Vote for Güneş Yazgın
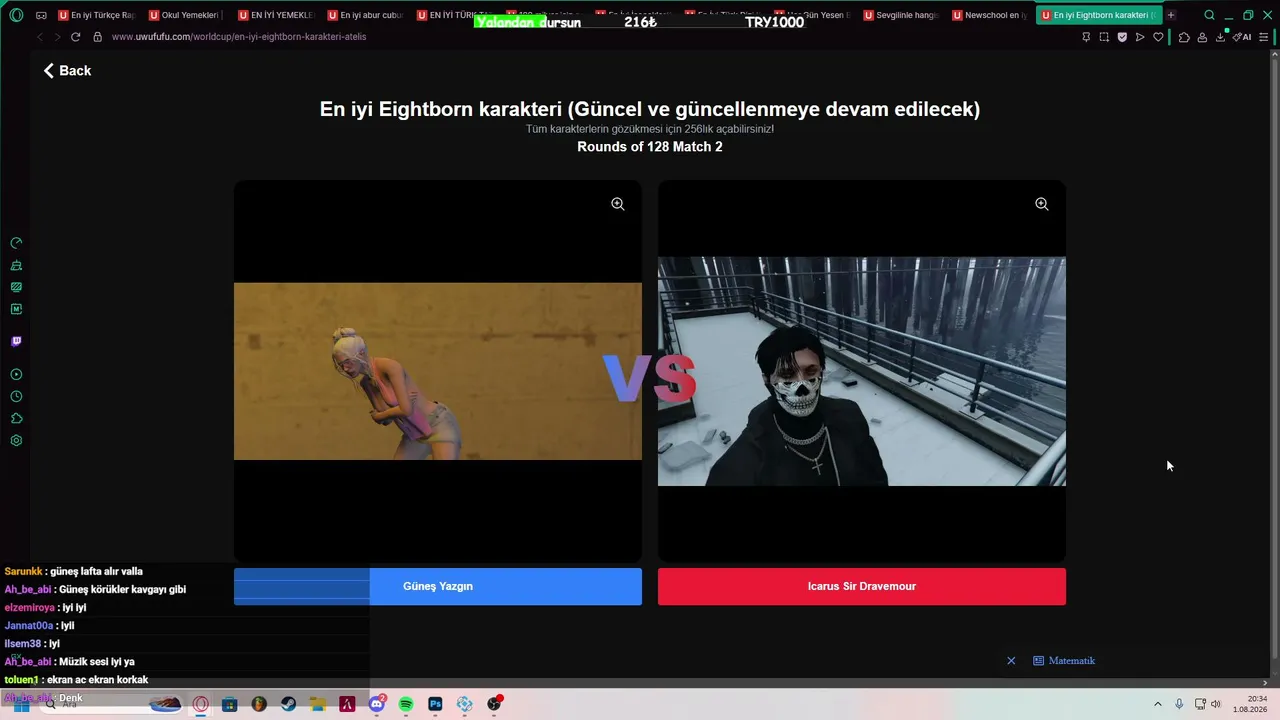1280x720 pixels. pos(438,587)
